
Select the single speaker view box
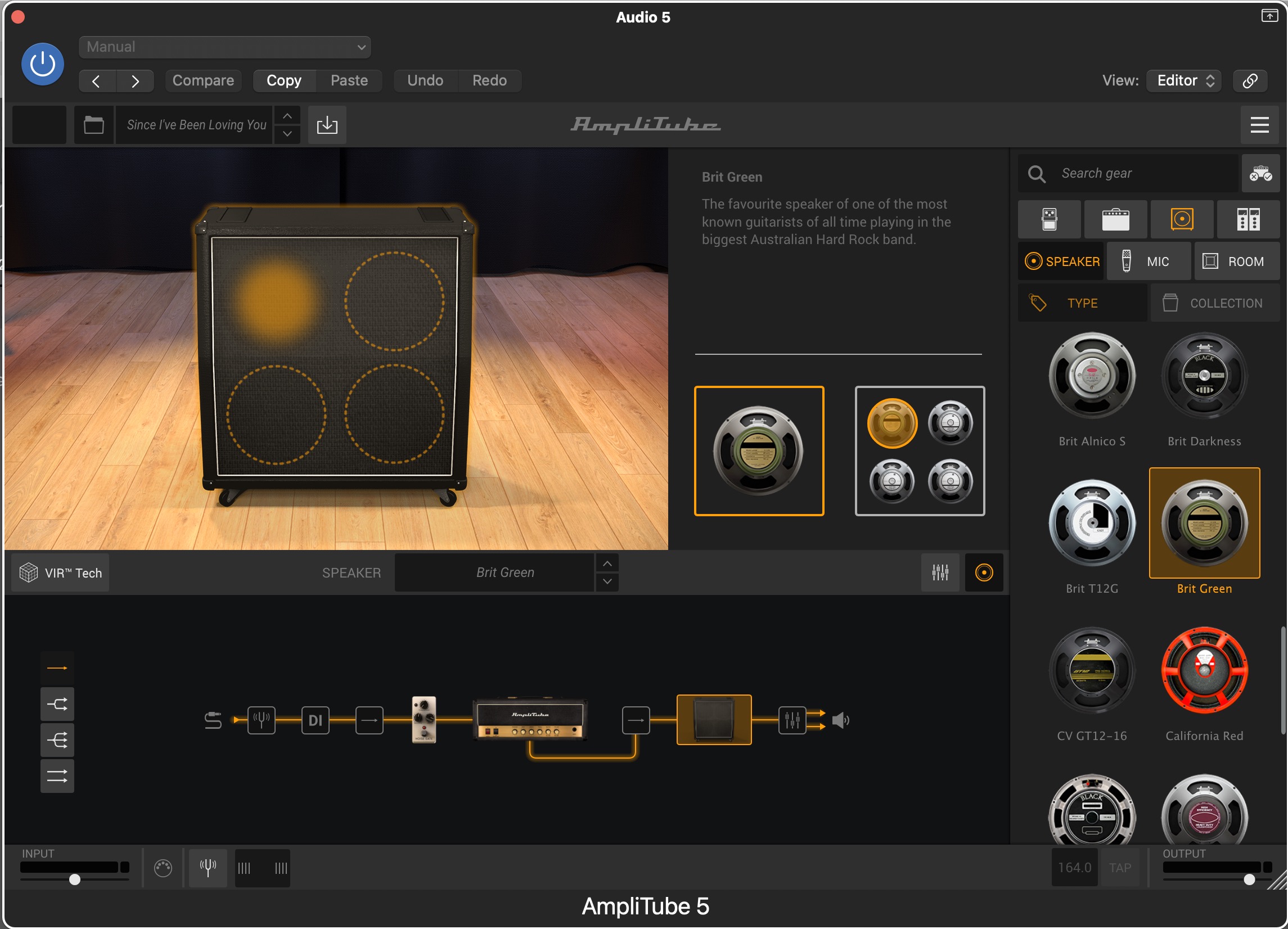click(x=760, y=452)
